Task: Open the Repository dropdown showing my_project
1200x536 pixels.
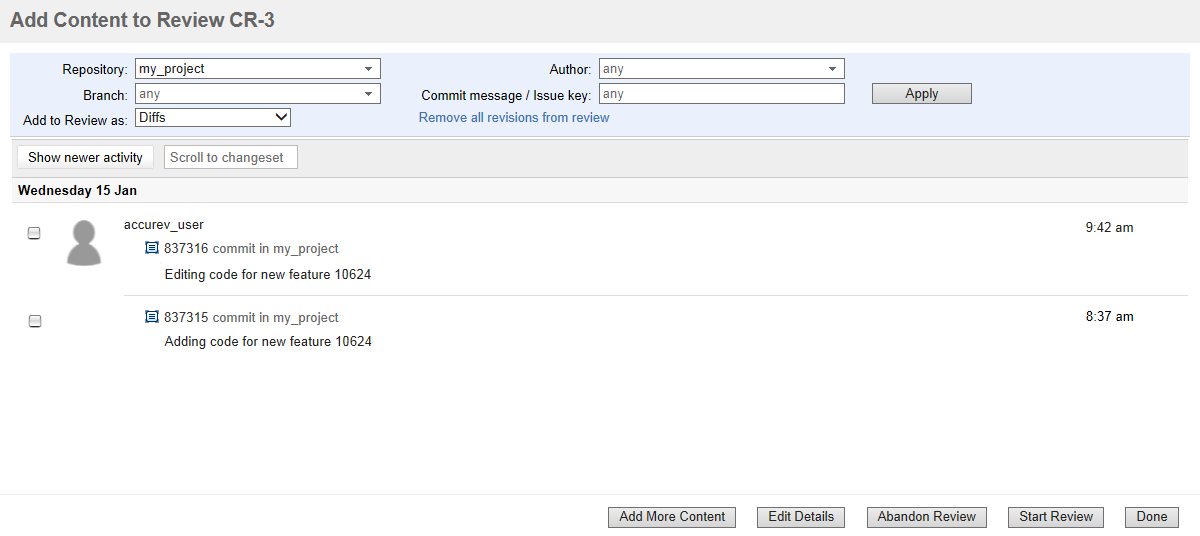Action: (257, 69)
